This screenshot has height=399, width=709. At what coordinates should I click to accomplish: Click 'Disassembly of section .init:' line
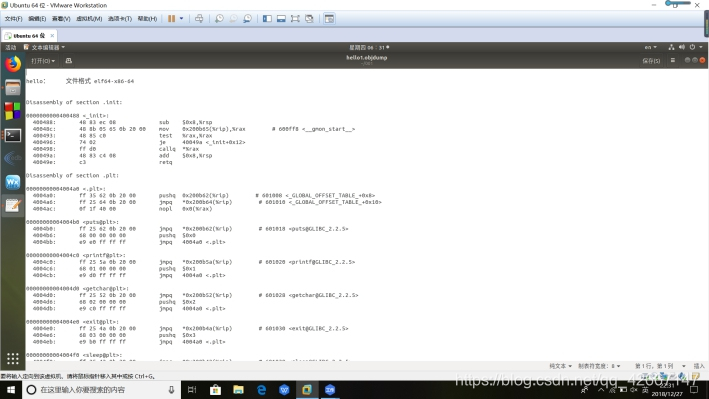74,102
